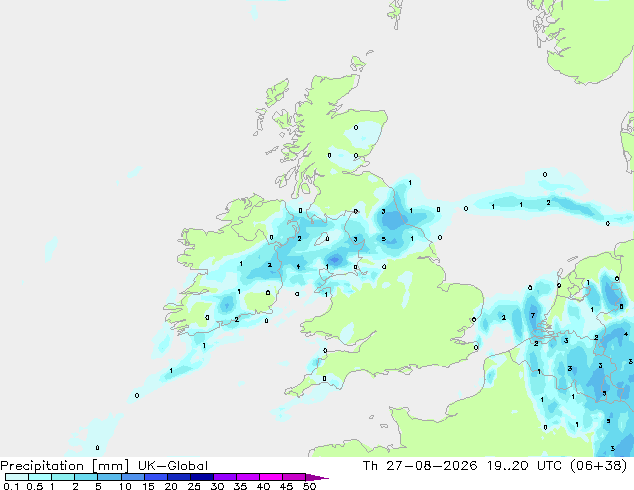The image size is (634, 490).
Task: Pick the legend swatch between 10 and 15
Action: (133, 477)
